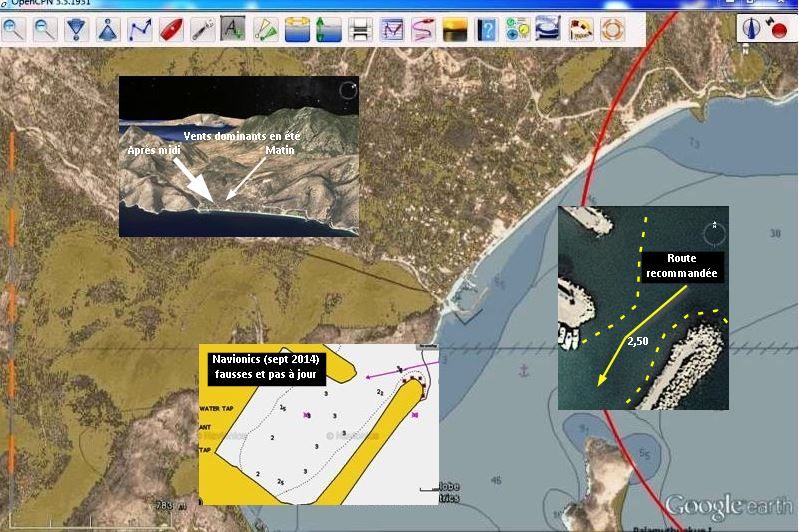Click depth sounding '38' on the chart
799x532 pixels.
[x=775, y=233]
